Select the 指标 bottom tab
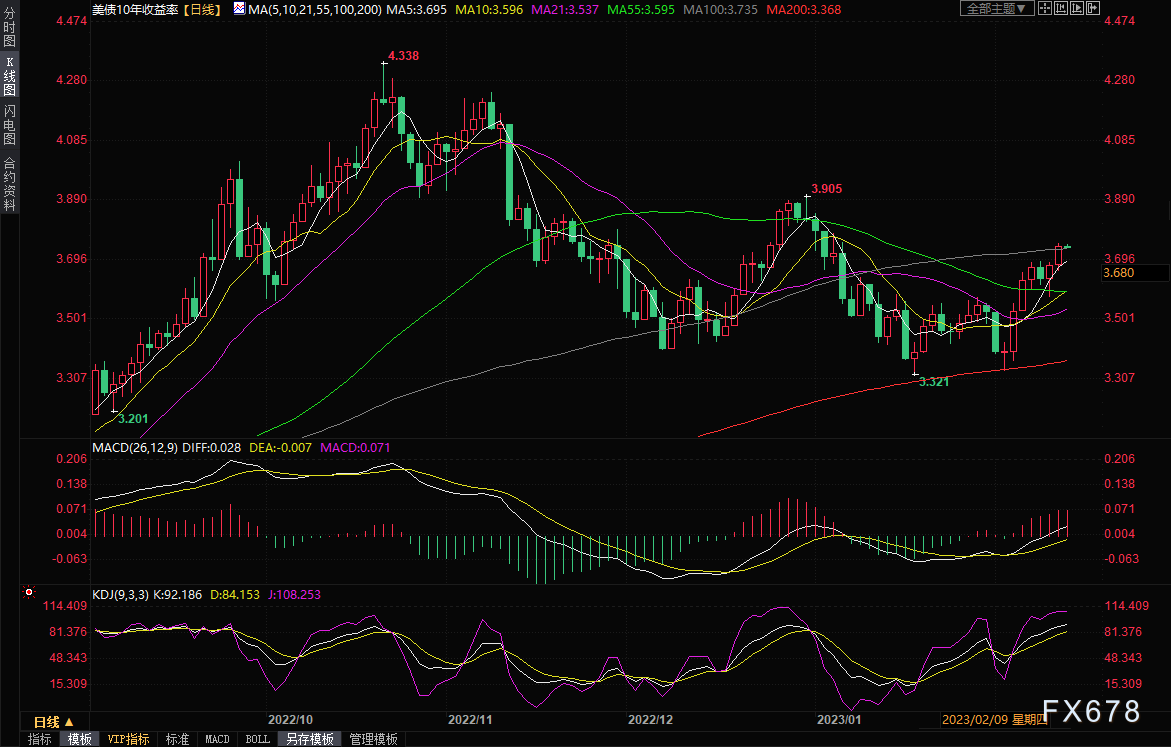 tap(40, 739)
